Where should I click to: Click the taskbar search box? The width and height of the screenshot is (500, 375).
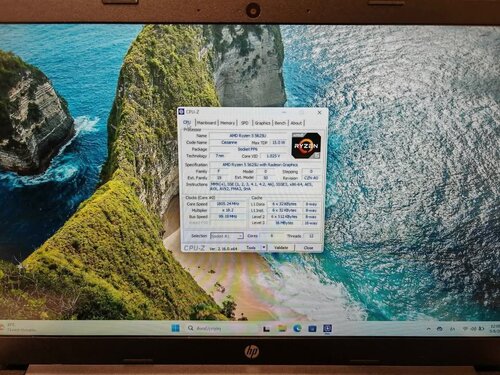[205, 328]
